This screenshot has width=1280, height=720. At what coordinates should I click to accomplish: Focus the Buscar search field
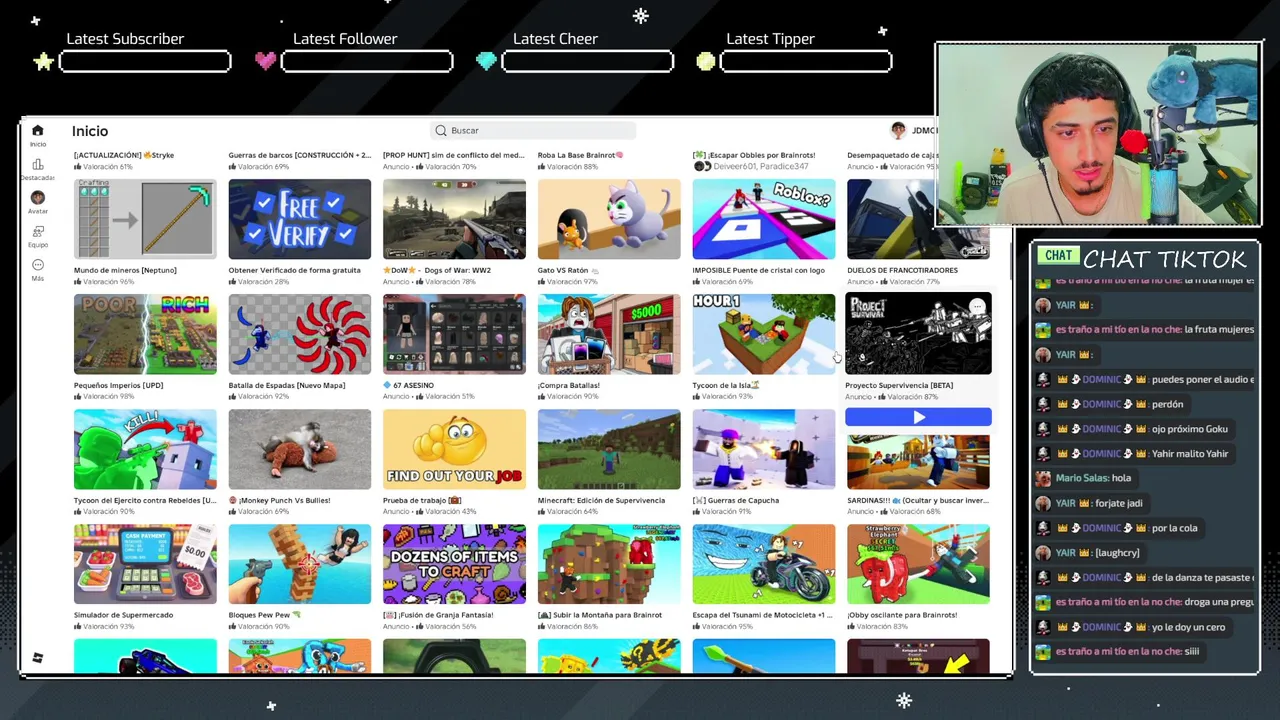(x=533, y=131)
